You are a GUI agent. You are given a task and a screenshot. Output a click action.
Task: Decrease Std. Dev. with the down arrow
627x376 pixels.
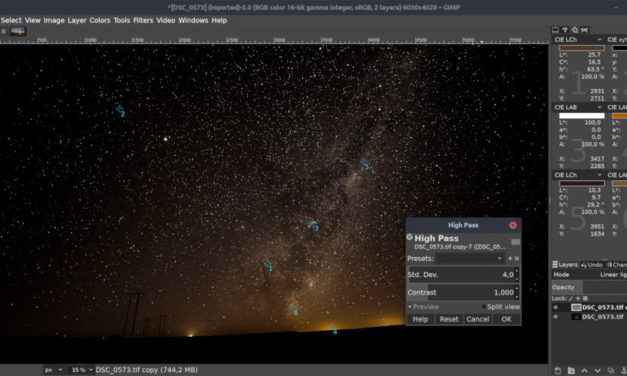[x=517, y=278]
